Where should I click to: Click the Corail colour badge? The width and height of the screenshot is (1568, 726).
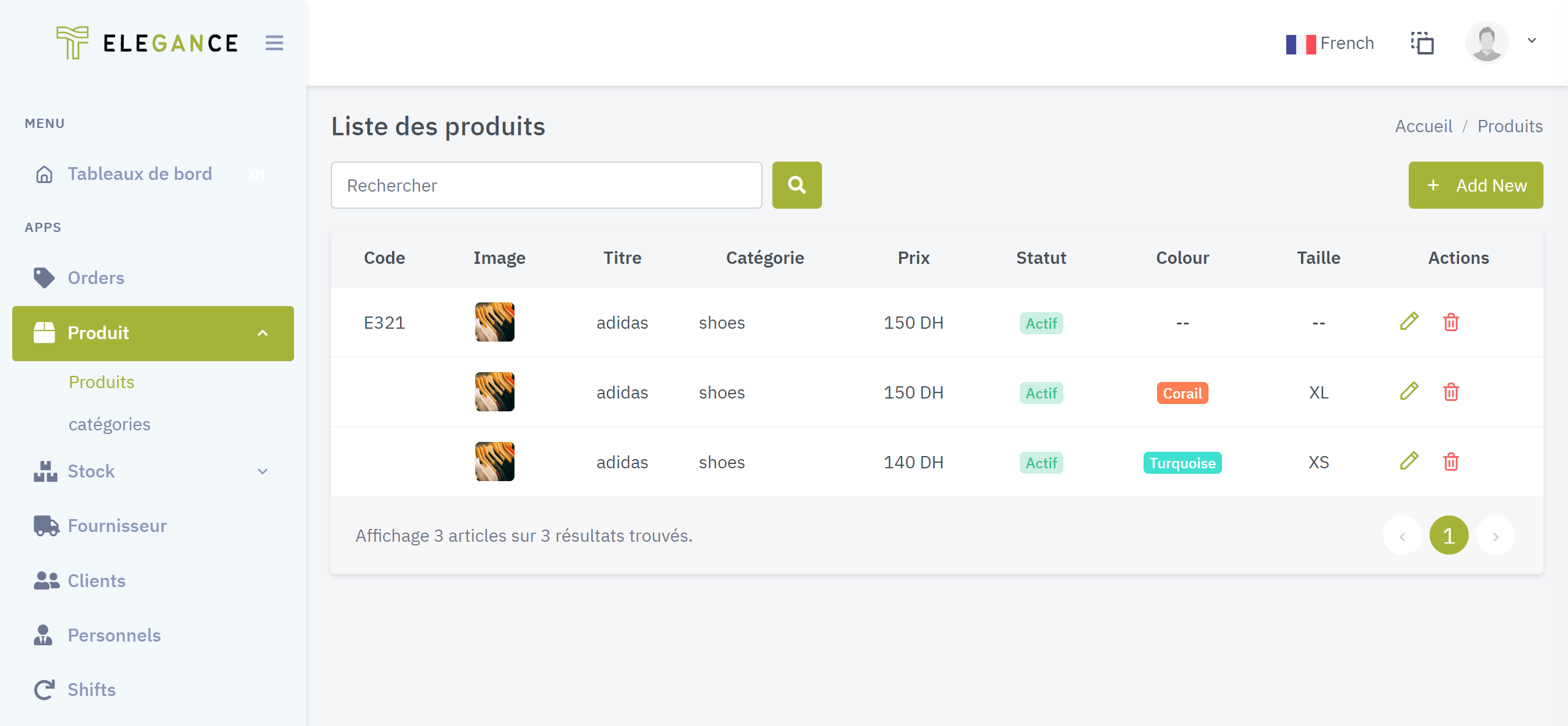tap(1182, 393)
